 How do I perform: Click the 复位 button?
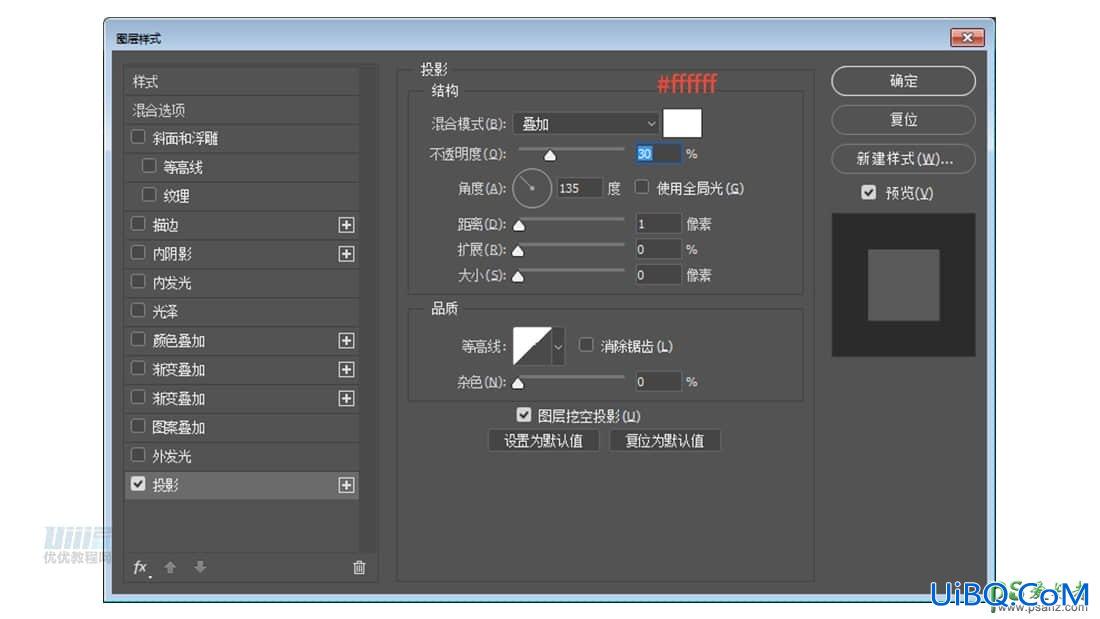pyautogui.click(x=904, y=119)
